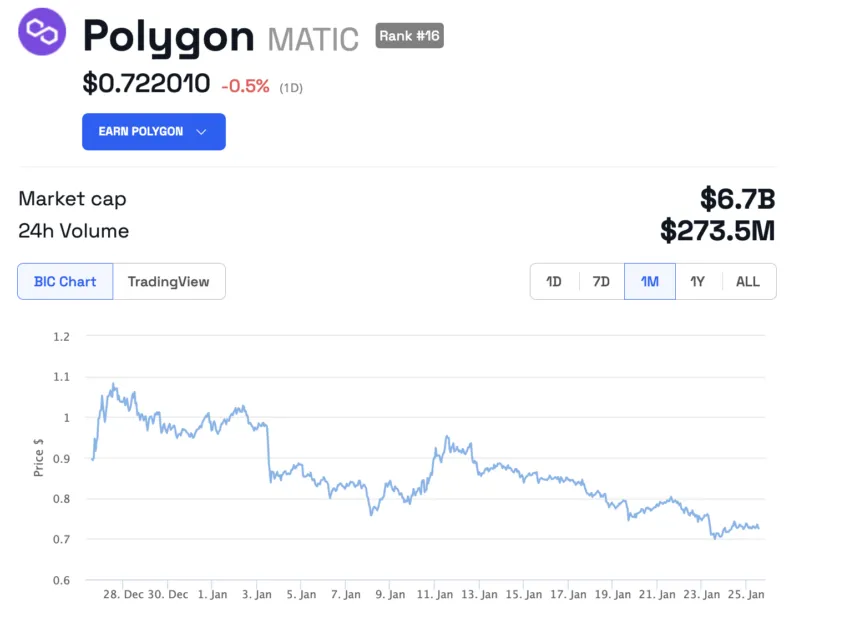Select the 7D timeframe
Viewport: 850px width, 626px height.
601,281
